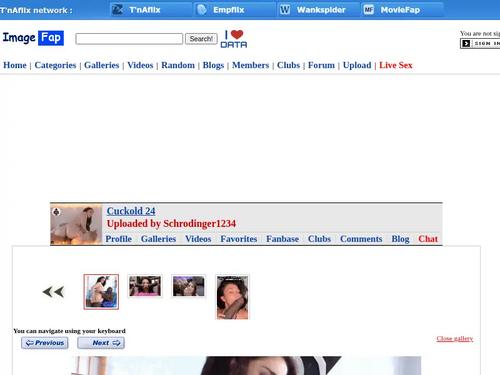
Task: Switch to the uploader's Favorites tab
Action: [x=239, y=239]
